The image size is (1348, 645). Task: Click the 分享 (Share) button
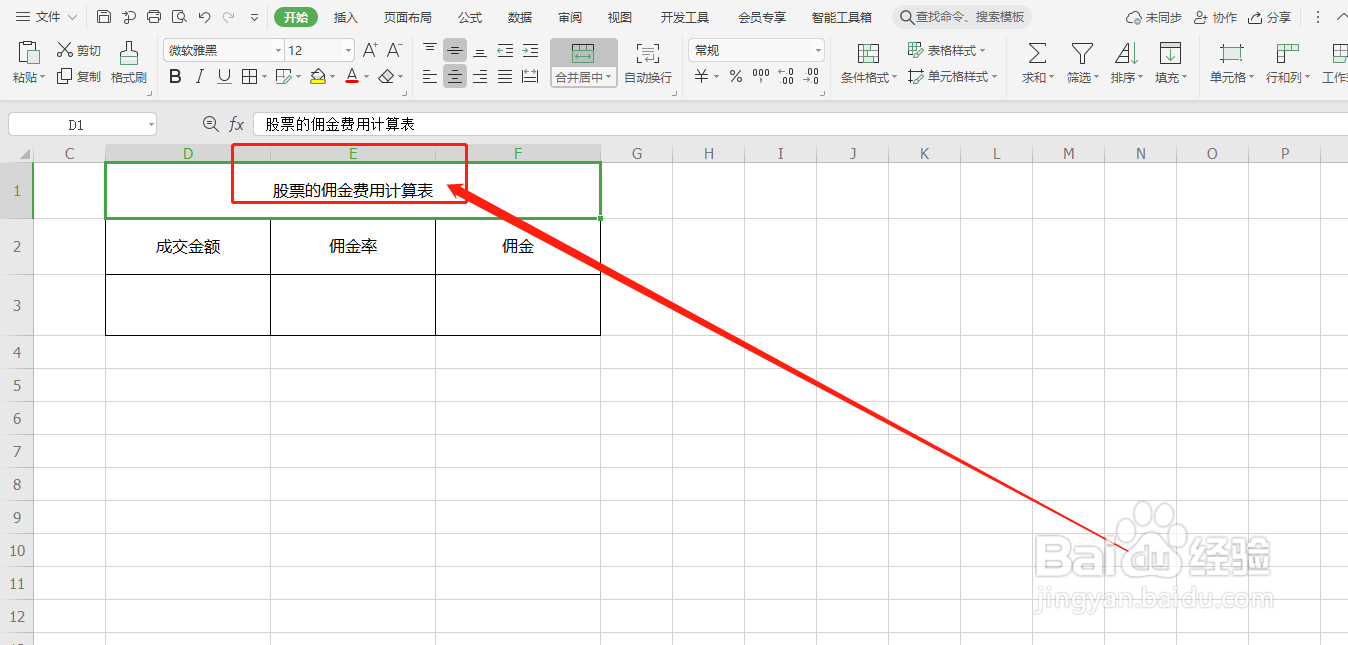pyautogui.click(x=1269, y=17)
